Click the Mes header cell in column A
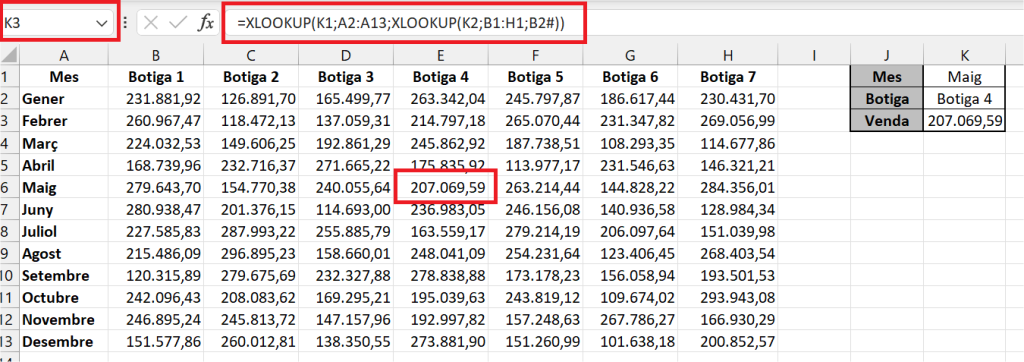The height and width of the screenshot is (362, 1024). click(63, 77)
